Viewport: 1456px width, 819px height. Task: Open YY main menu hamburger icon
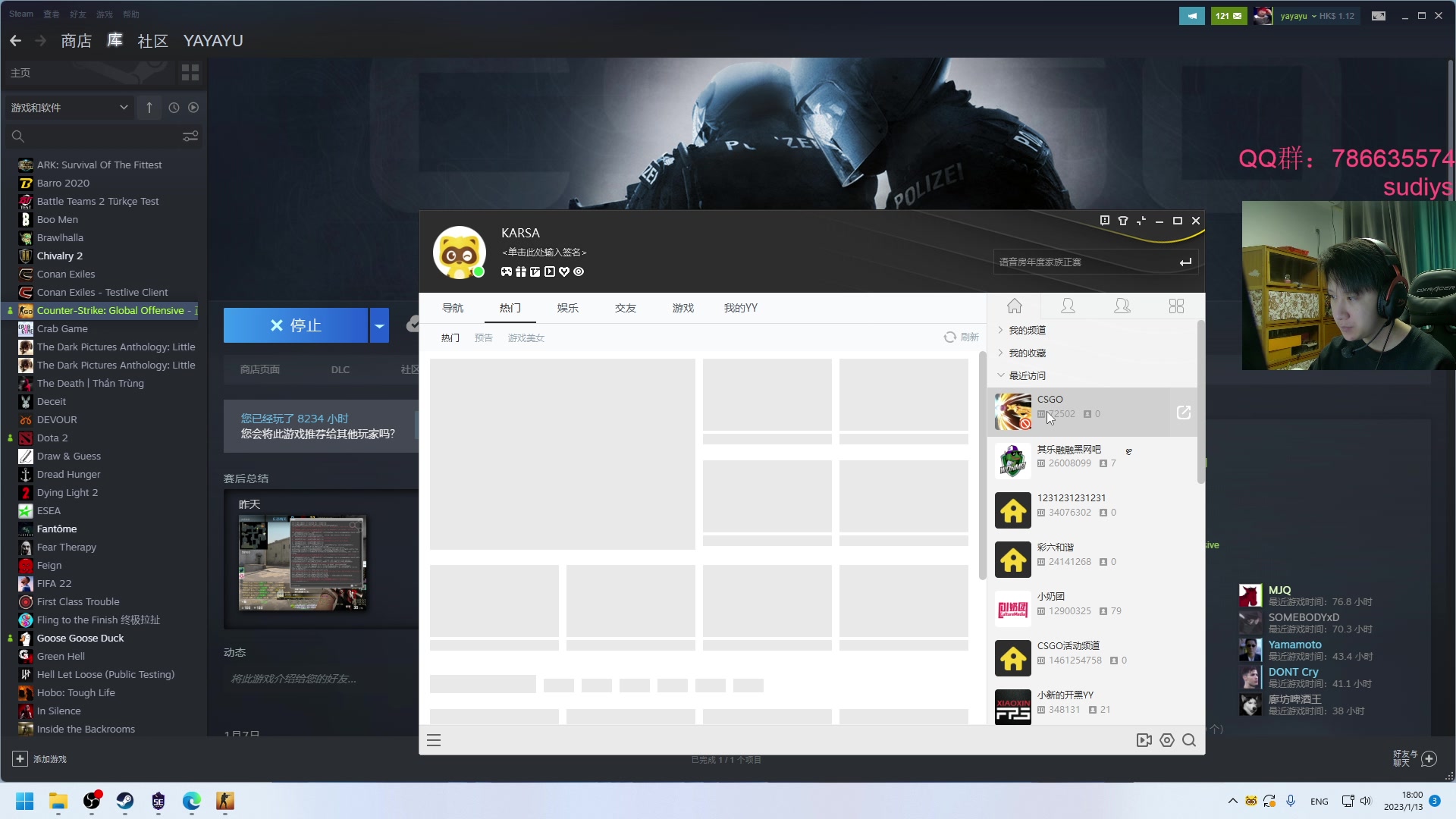(434, 741)
